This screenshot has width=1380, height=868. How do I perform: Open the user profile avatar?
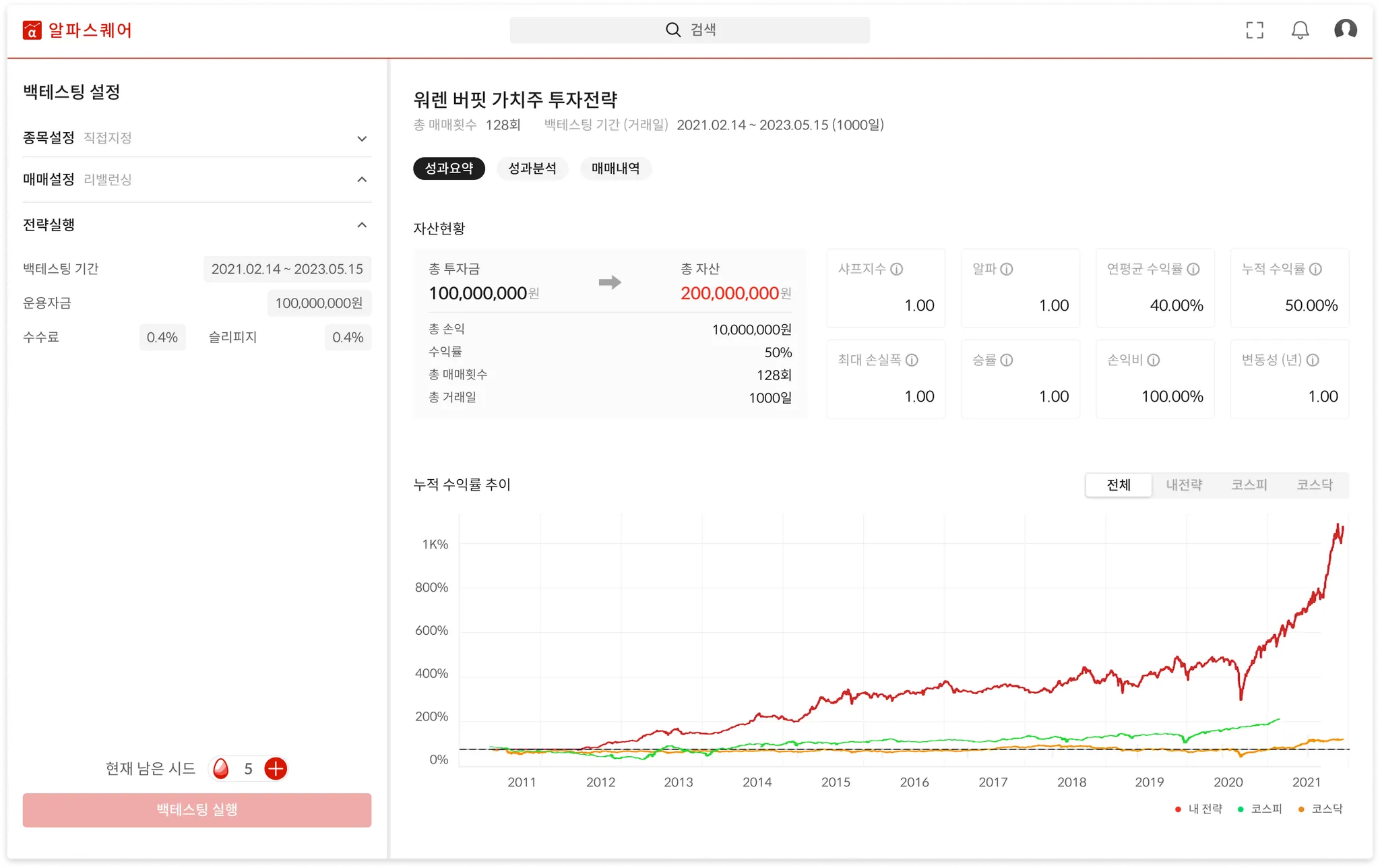[x=1345, y=30]
